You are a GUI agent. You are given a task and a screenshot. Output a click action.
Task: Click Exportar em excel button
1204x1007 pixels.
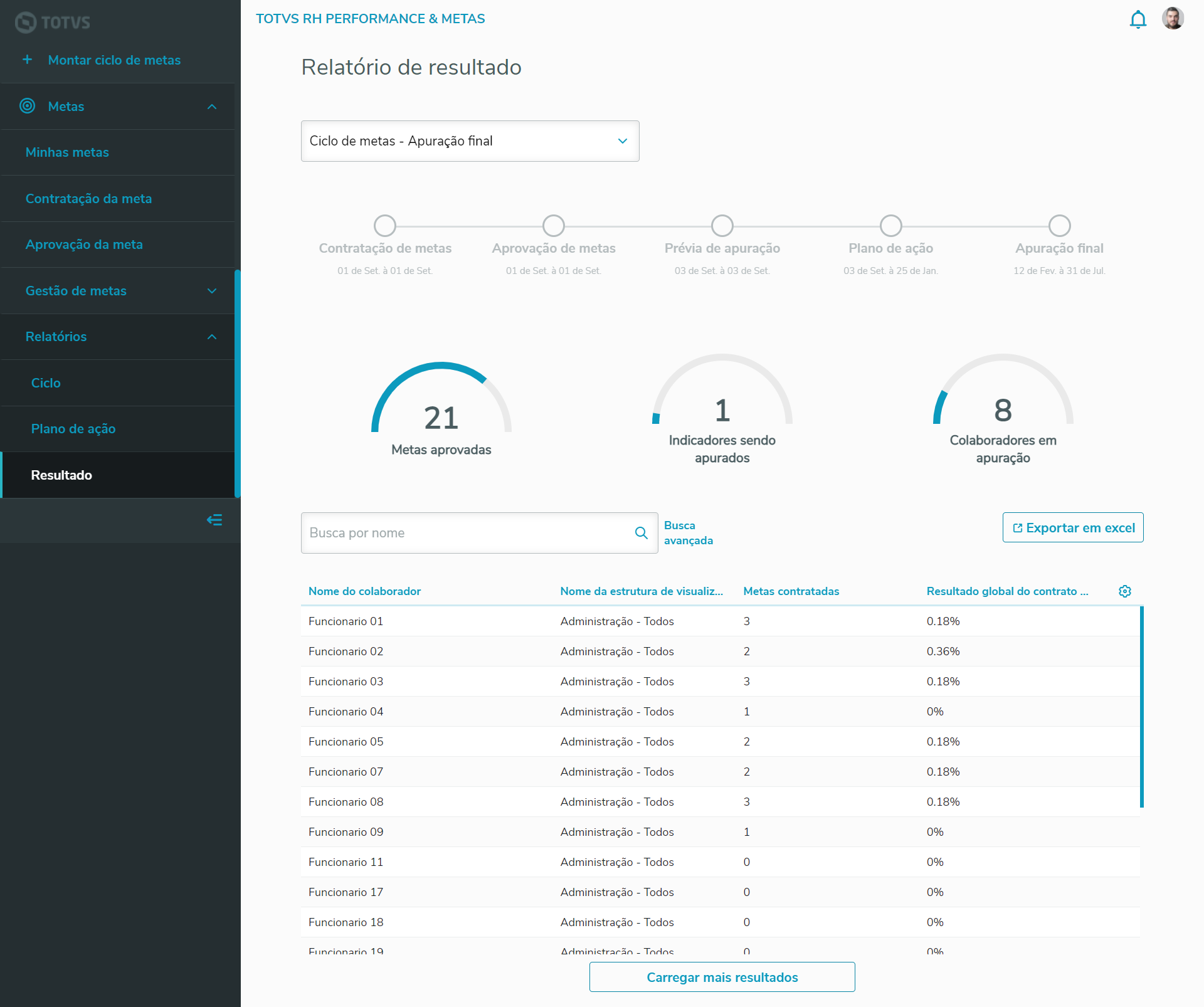pyautogui.click(x=1072, y=528)
